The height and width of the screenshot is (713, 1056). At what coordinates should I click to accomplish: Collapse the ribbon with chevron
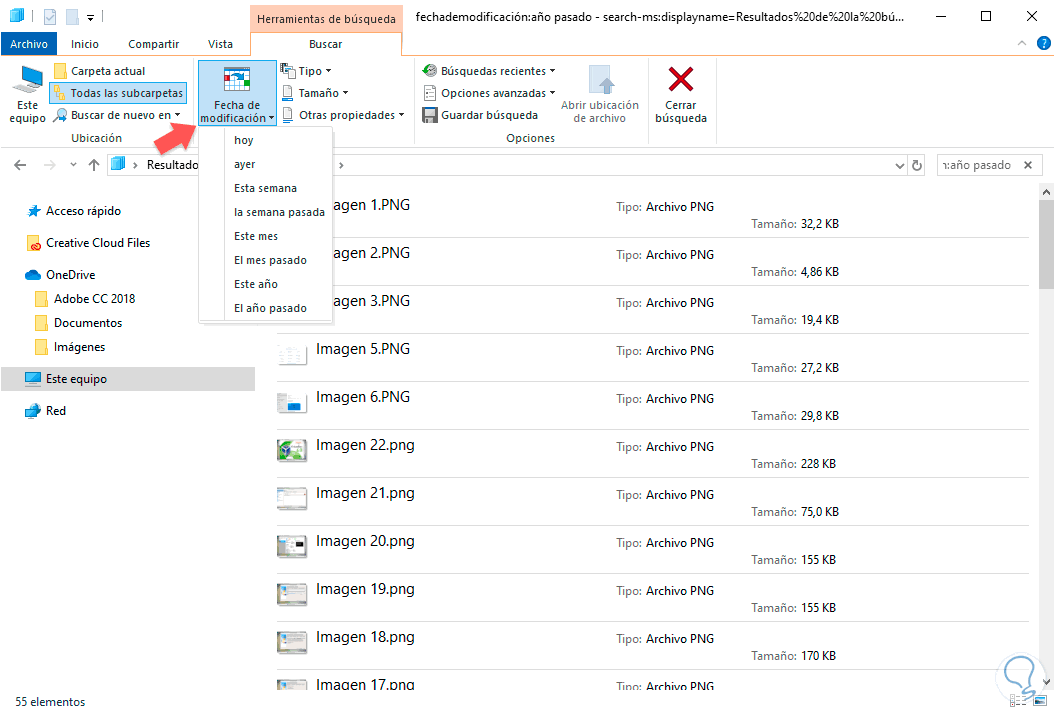pos(1022,43)
